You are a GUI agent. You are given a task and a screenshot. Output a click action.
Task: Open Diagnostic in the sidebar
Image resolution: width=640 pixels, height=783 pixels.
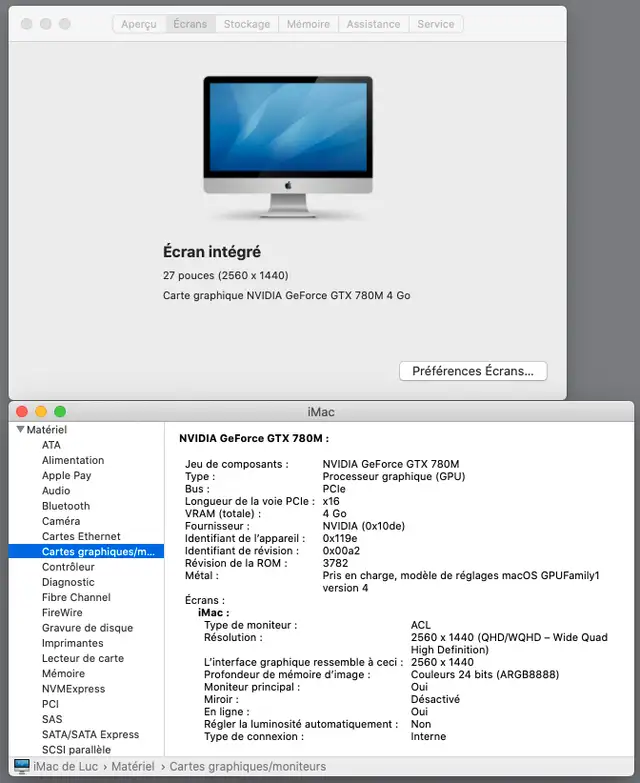(x=68, y=582)
